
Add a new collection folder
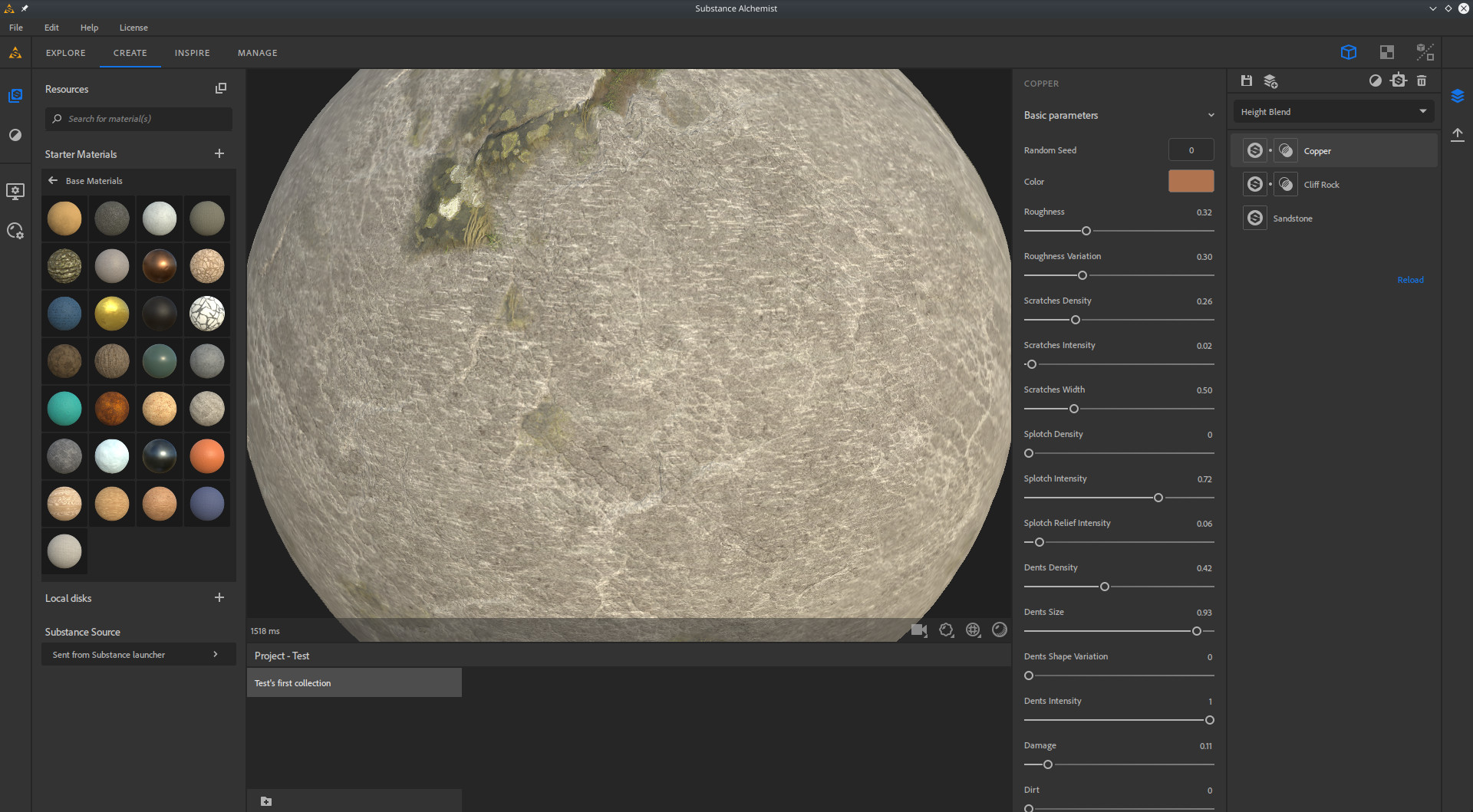[x=266, y=801]
